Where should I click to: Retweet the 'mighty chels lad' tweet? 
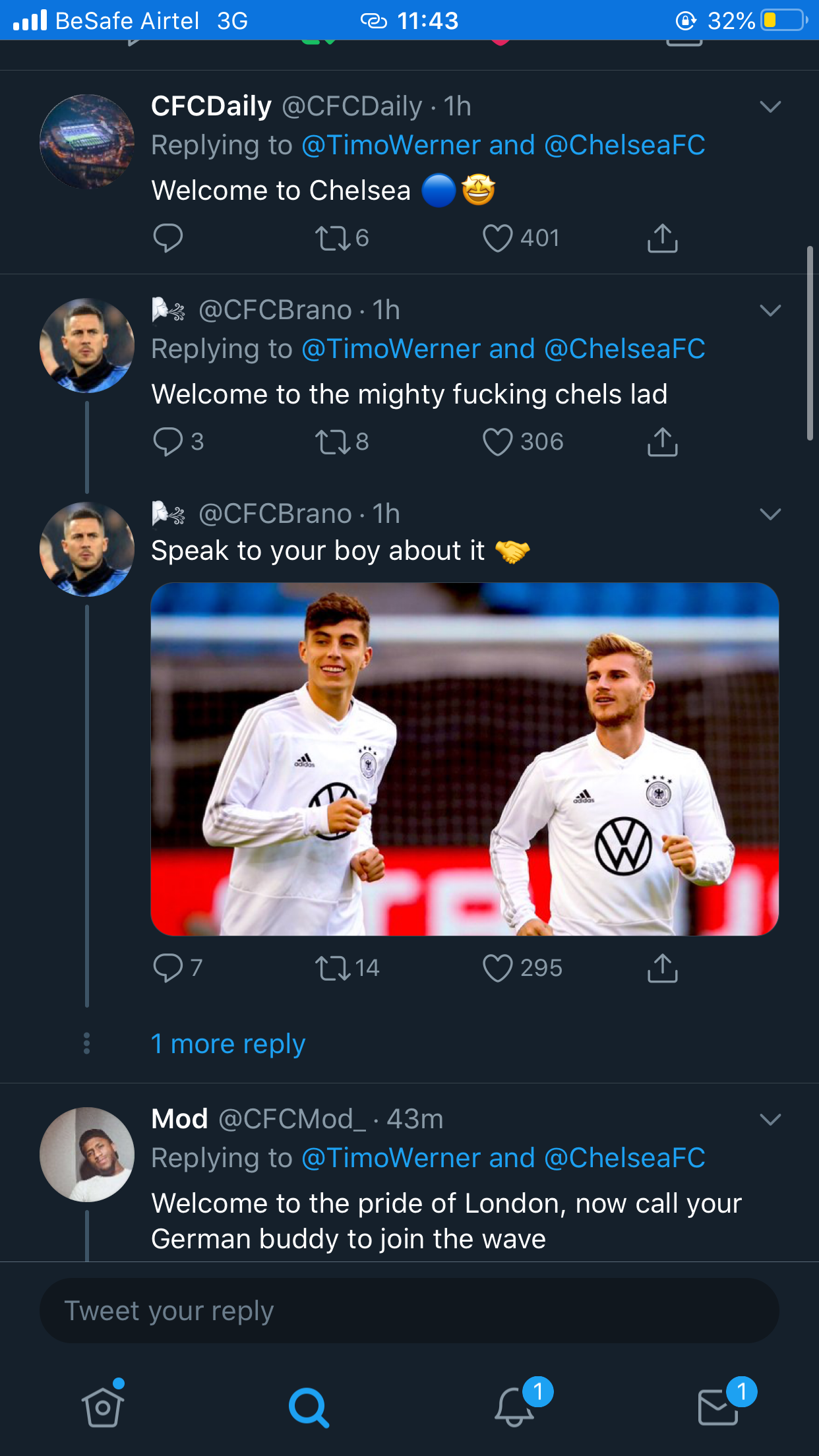coord(333,442)
